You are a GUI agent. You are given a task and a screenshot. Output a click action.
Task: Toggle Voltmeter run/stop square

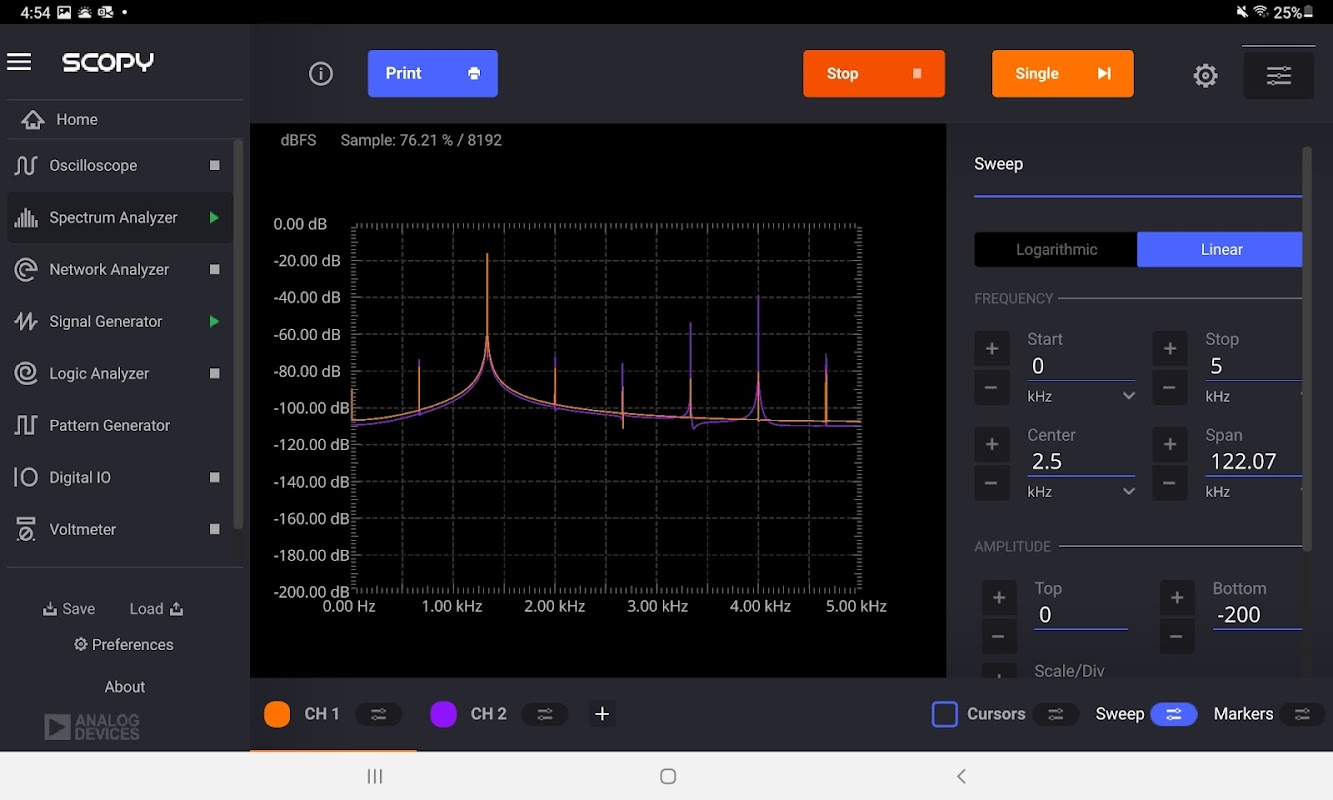coord(214,530)
